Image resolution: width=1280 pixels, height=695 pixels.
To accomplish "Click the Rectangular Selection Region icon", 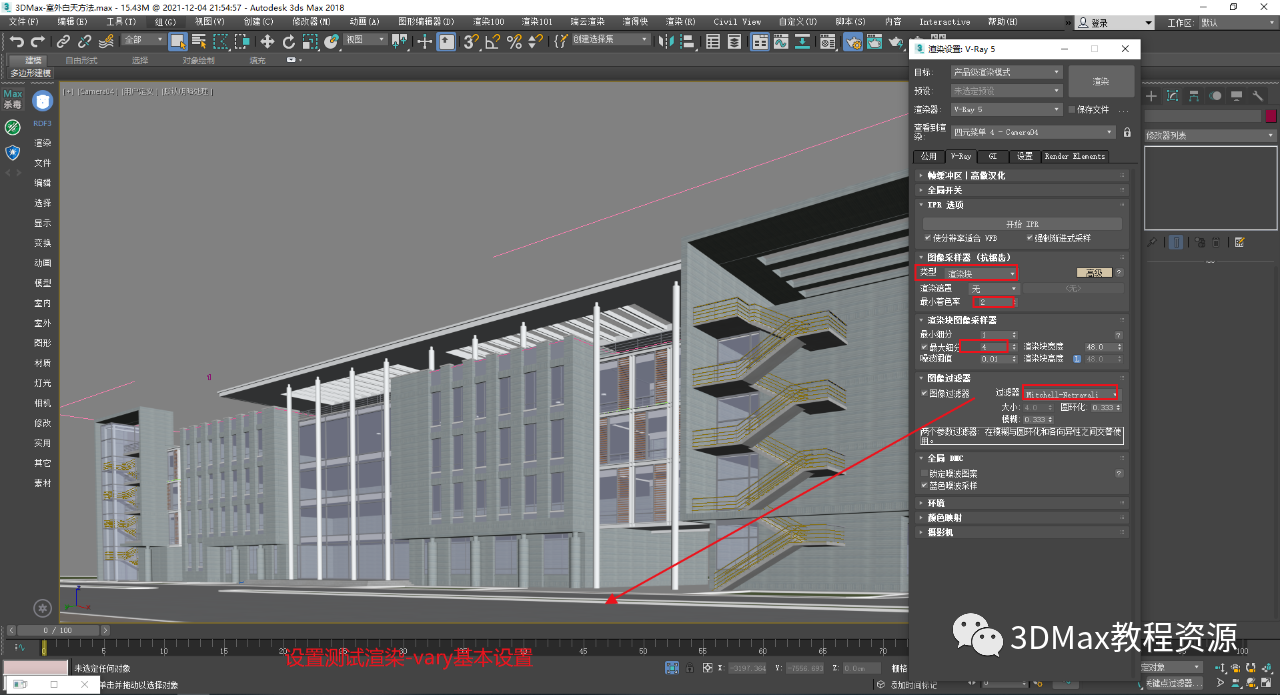I will click(220, 41).
